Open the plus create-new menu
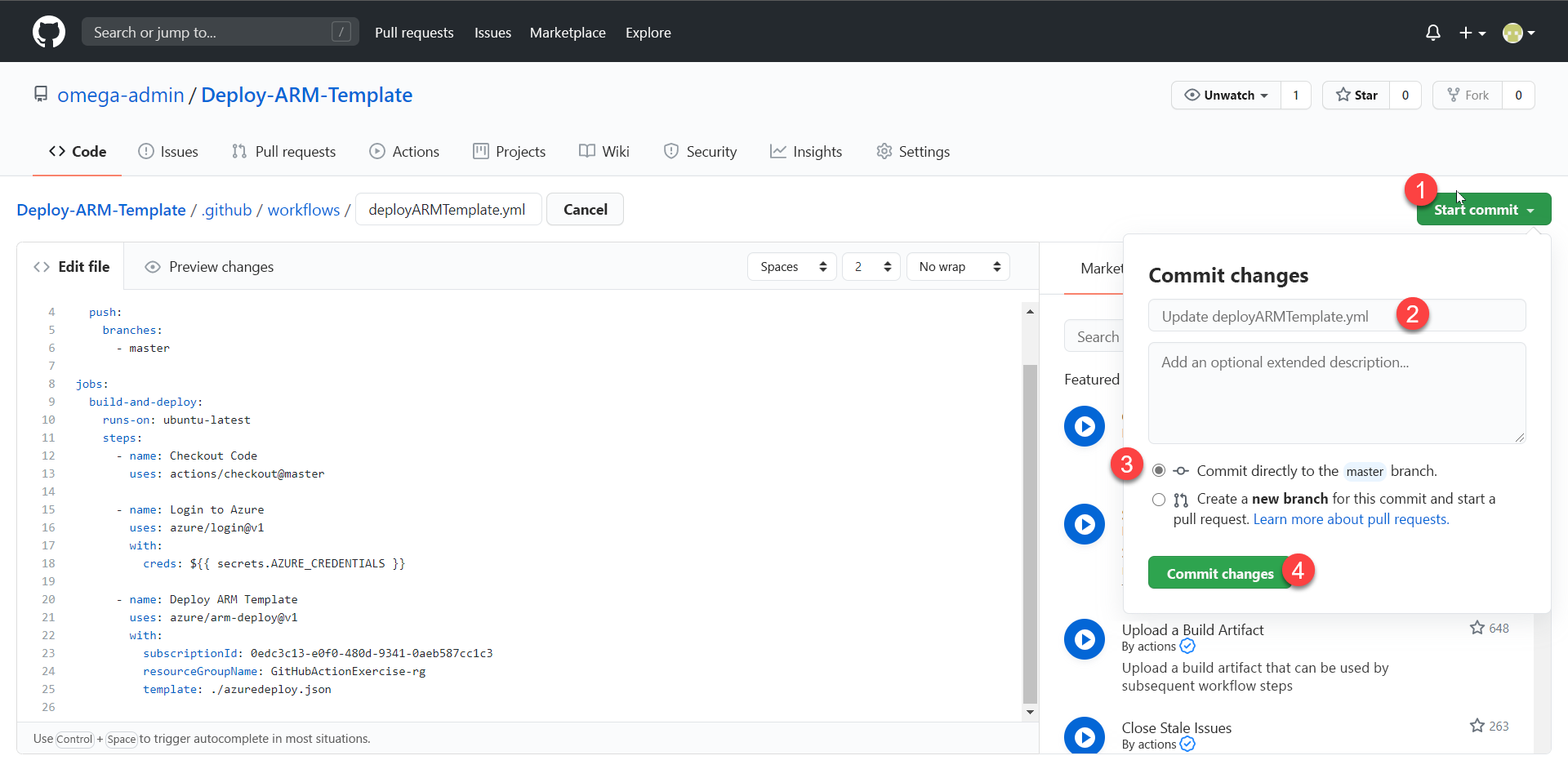Screen dimensions: 1568x769 (x=1472, y=33)
